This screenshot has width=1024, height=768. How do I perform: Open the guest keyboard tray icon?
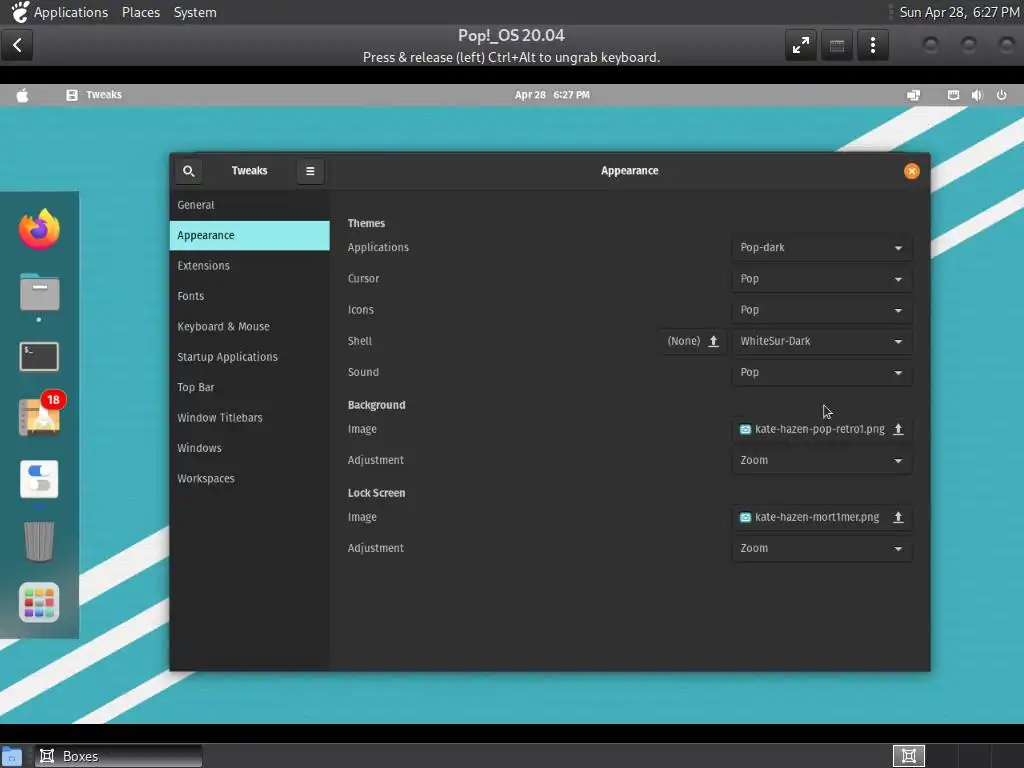tap(953, 95)
